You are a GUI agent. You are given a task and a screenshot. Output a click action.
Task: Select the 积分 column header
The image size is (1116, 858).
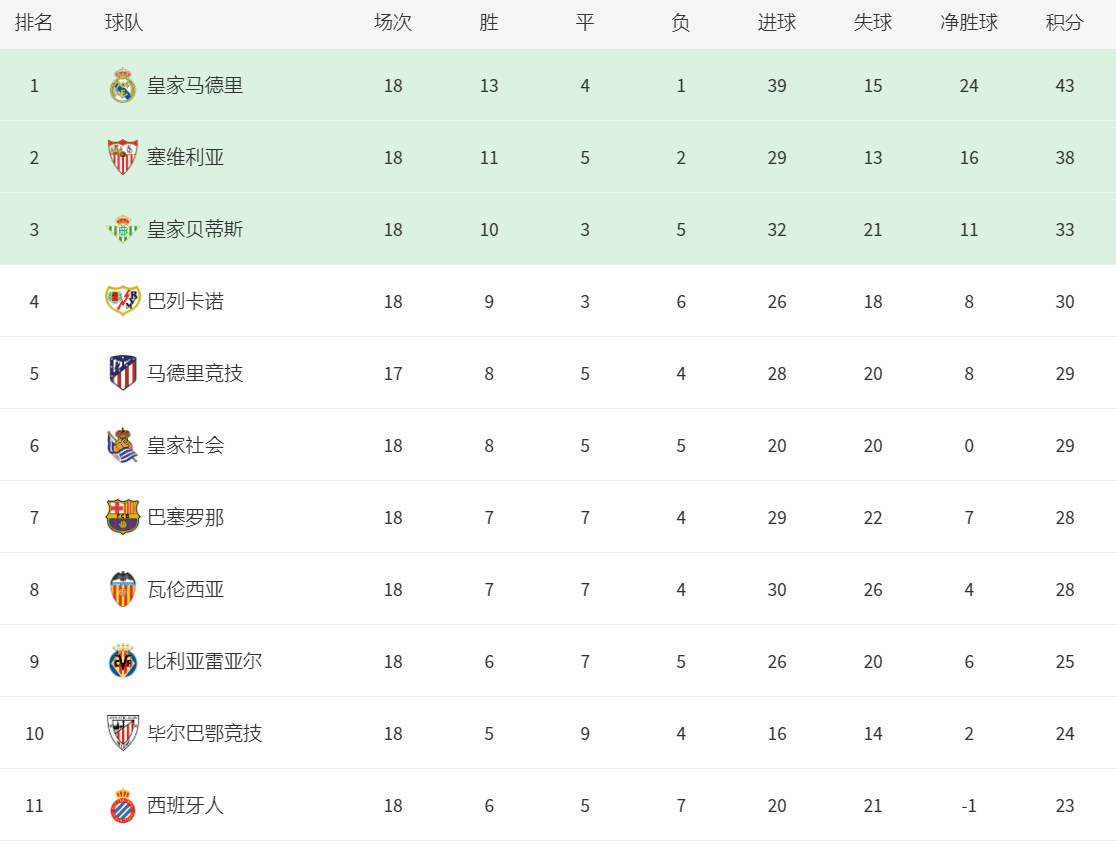[x=1064, y=23]
